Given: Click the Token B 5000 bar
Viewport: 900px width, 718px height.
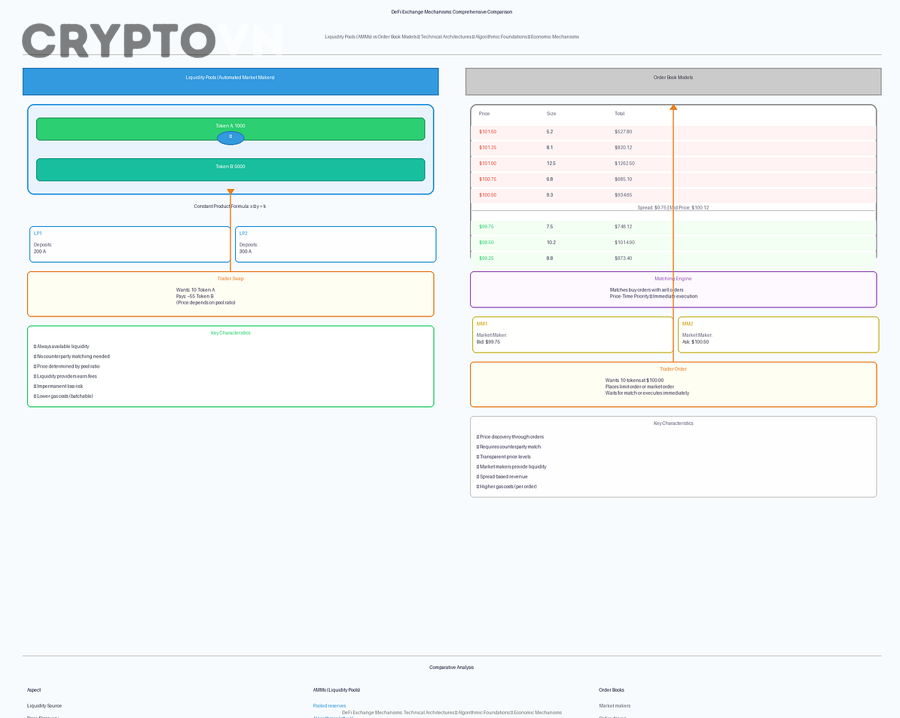Looking at the screenshot, I should point(231,170).
